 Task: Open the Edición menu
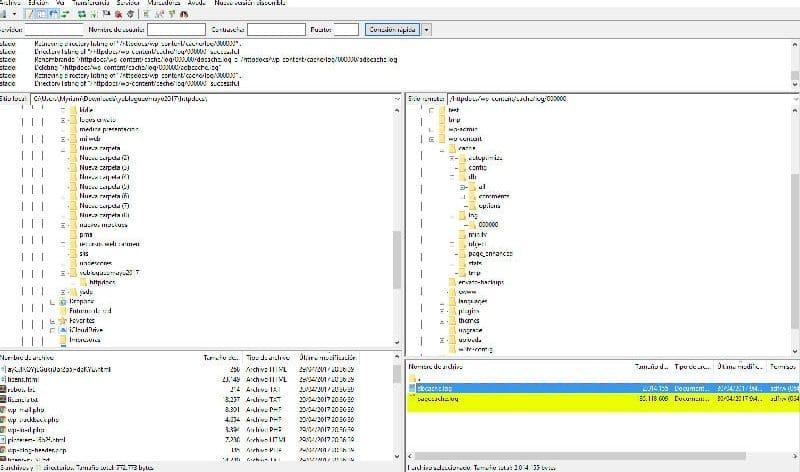(38, 3)
